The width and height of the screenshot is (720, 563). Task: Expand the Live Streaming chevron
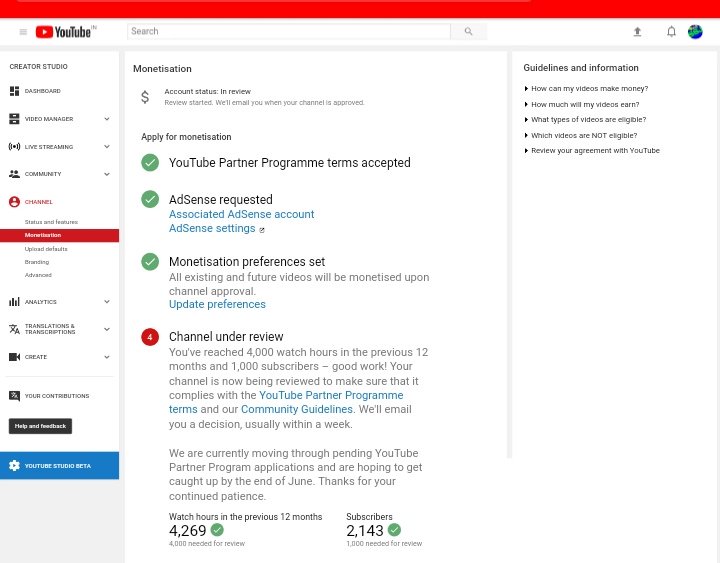[107, 147]
